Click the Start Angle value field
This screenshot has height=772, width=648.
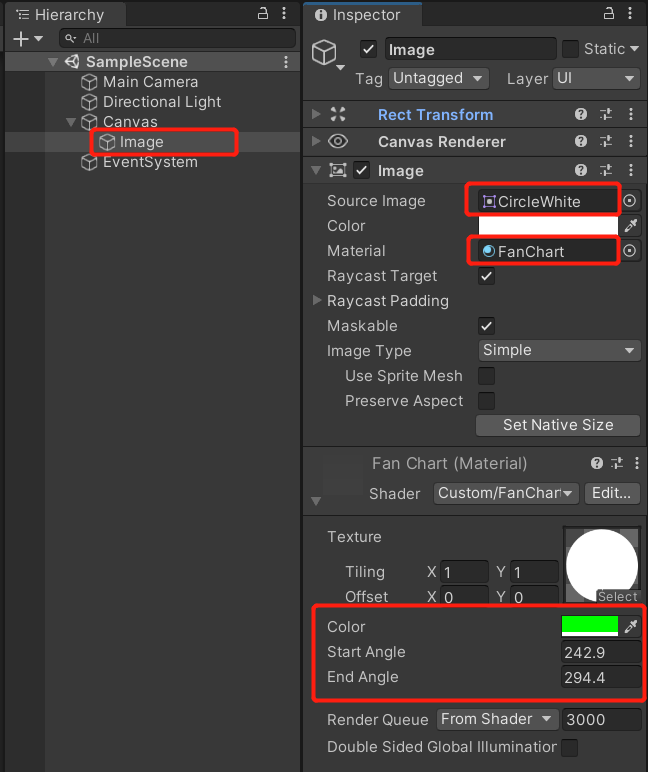tap(600, 652)
